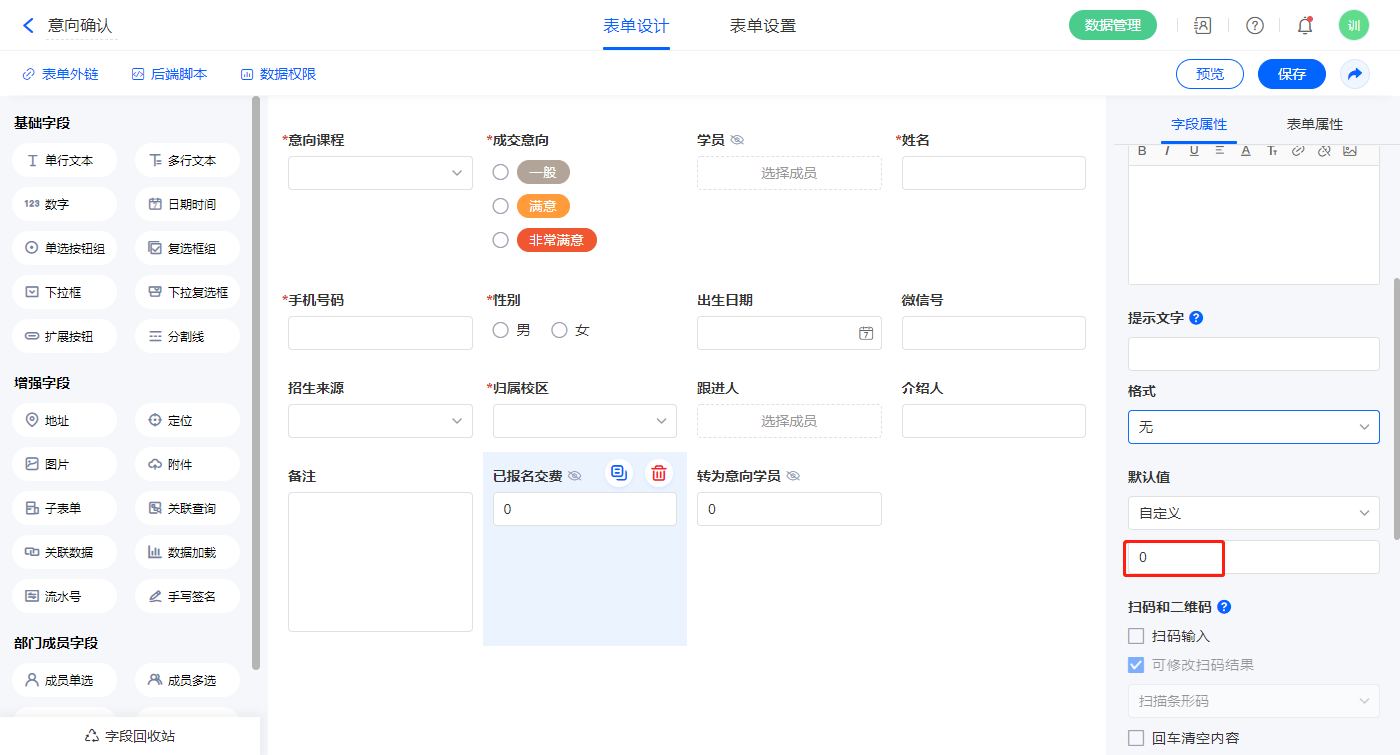The height and width of the screenshot is (755, 1400).
Task: Click the 预览 button
Action: click(x=1209, y=74)
